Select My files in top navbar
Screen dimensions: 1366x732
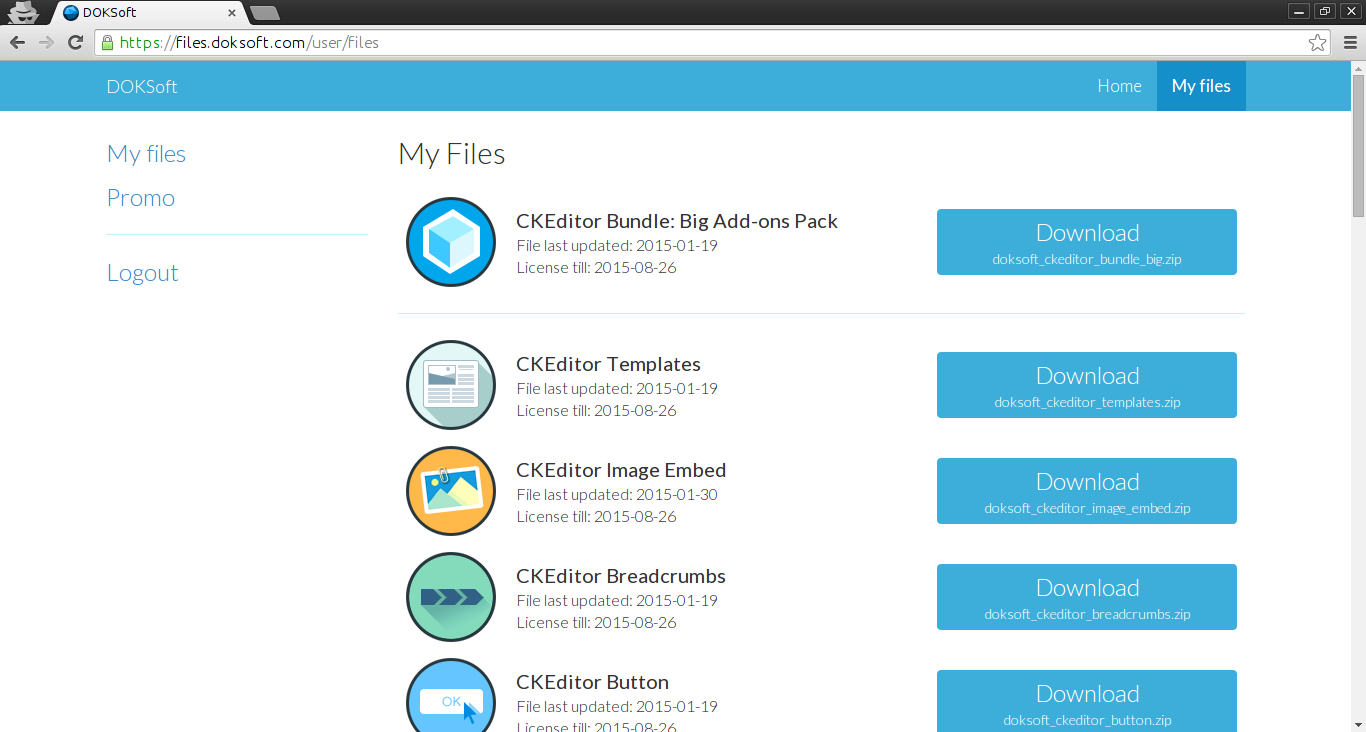tap(1201, 86)
